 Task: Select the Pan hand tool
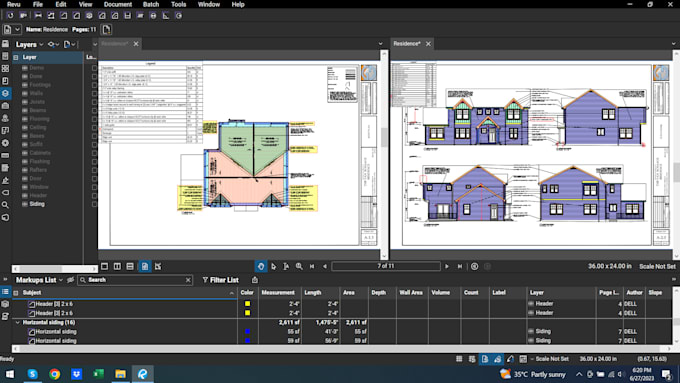coord(261,266)
